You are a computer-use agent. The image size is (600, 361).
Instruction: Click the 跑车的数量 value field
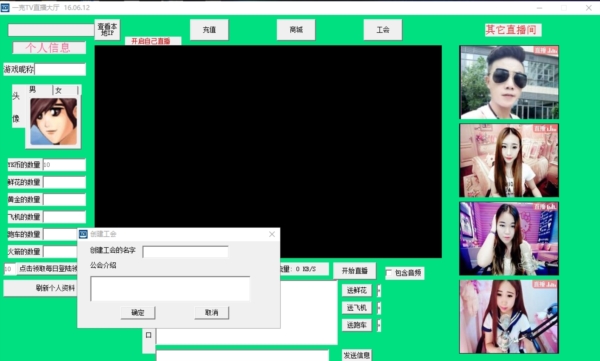click(x=60, y=234)
